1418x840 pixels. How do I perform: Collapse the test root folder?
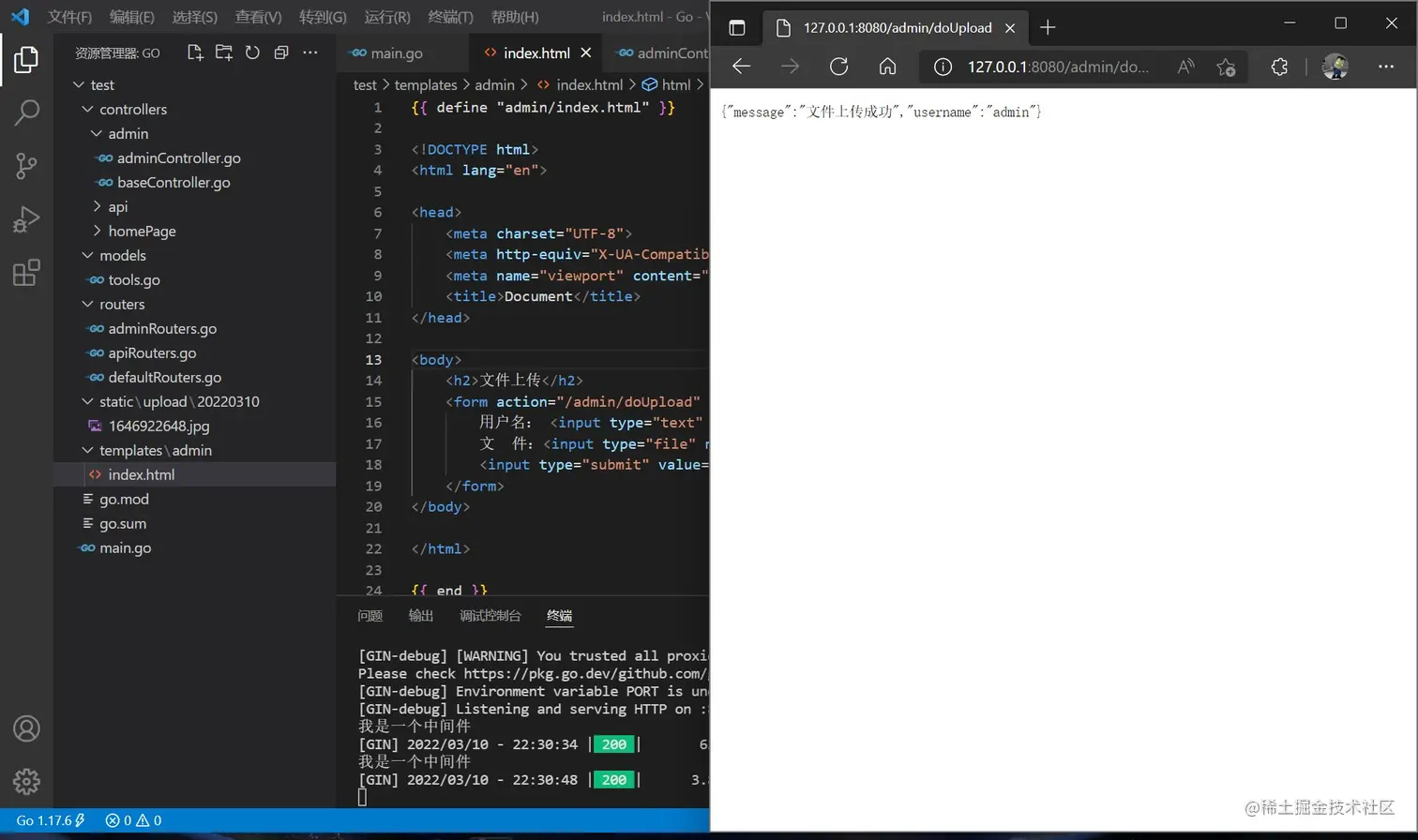click(79, 84)
